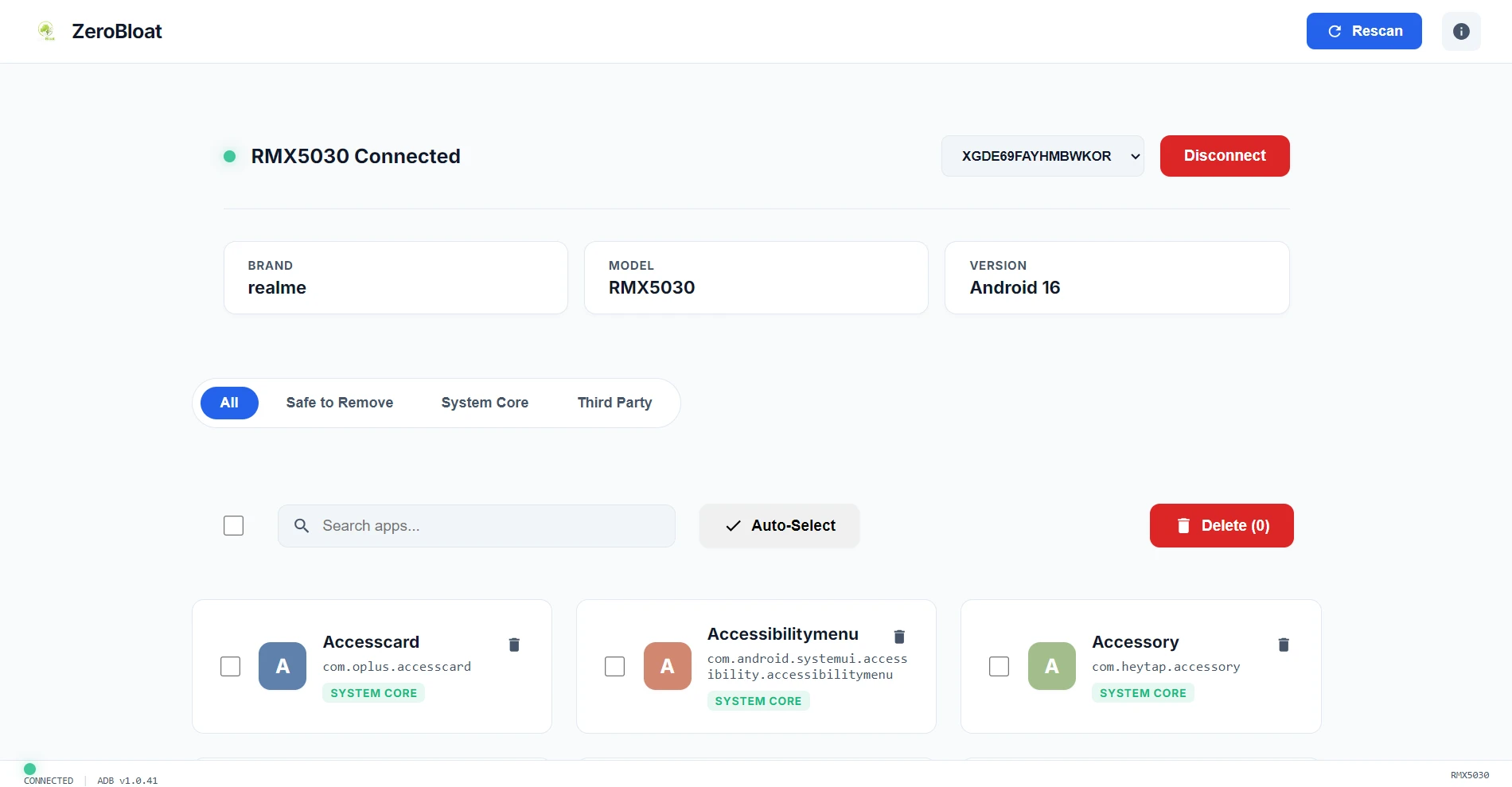Switch to Safe to Remove tab

click(340, 403)
